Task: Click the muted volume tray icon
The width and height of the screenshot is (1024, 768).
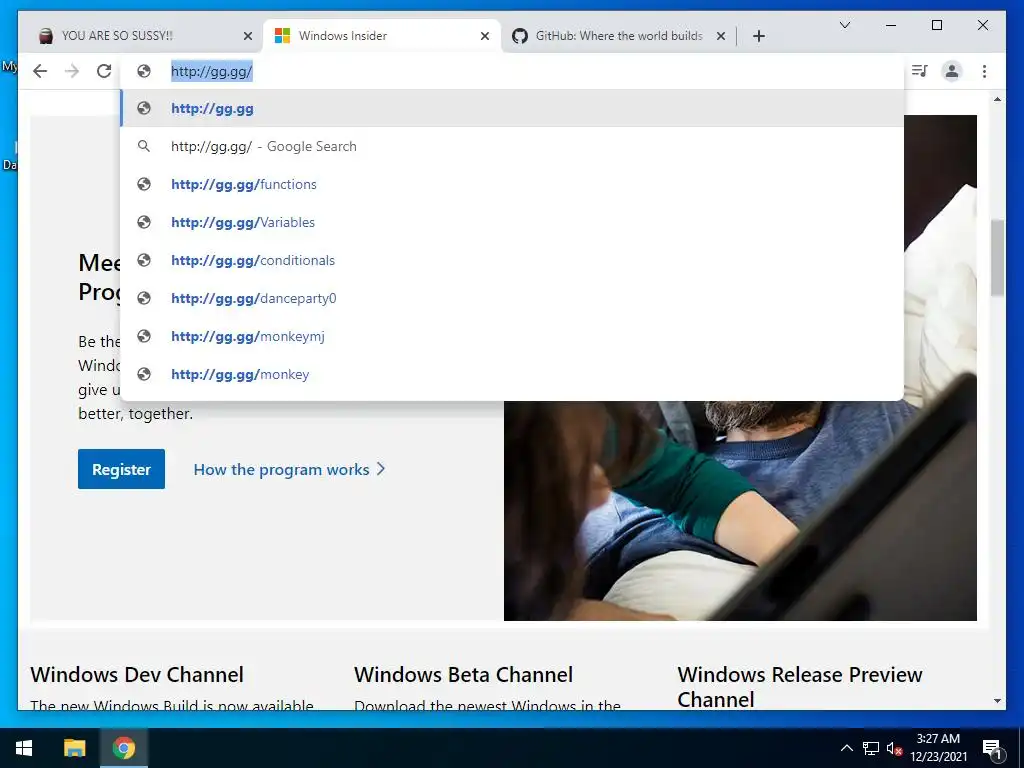Action: 894,748
